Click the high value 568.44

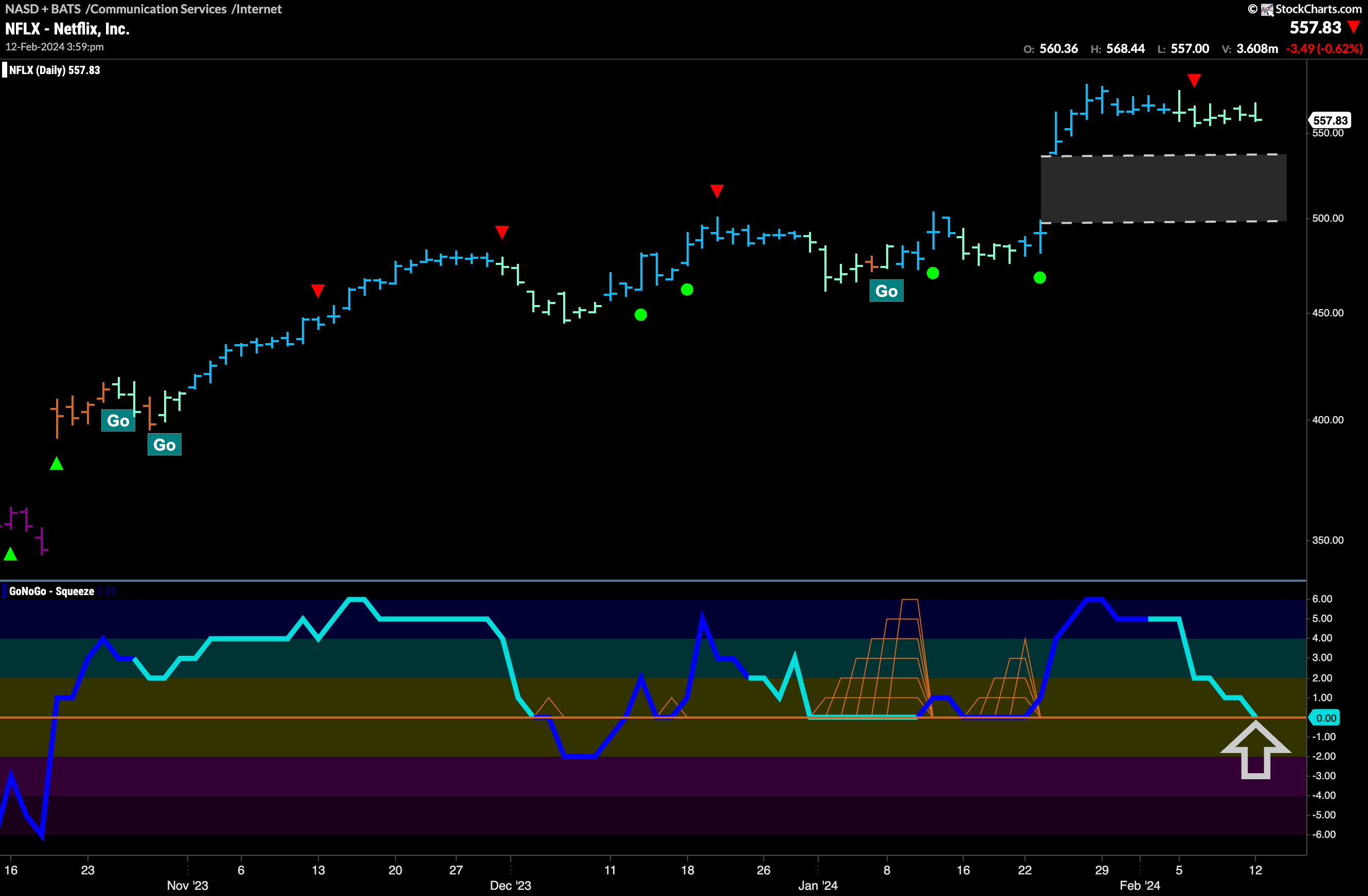pyautogui.click(x=1125, y=49)
